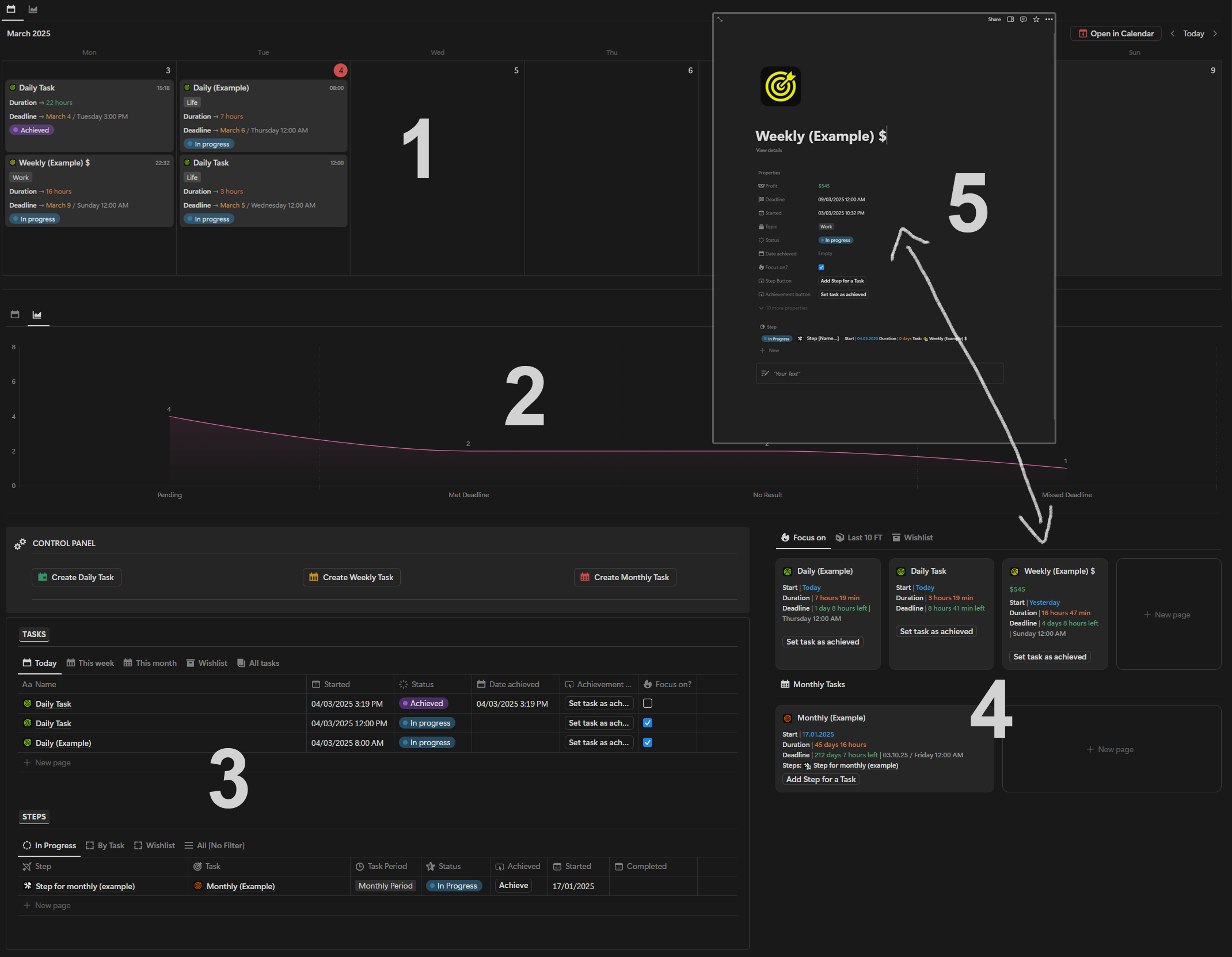Click Open in Calendar button

(1116, 34)
